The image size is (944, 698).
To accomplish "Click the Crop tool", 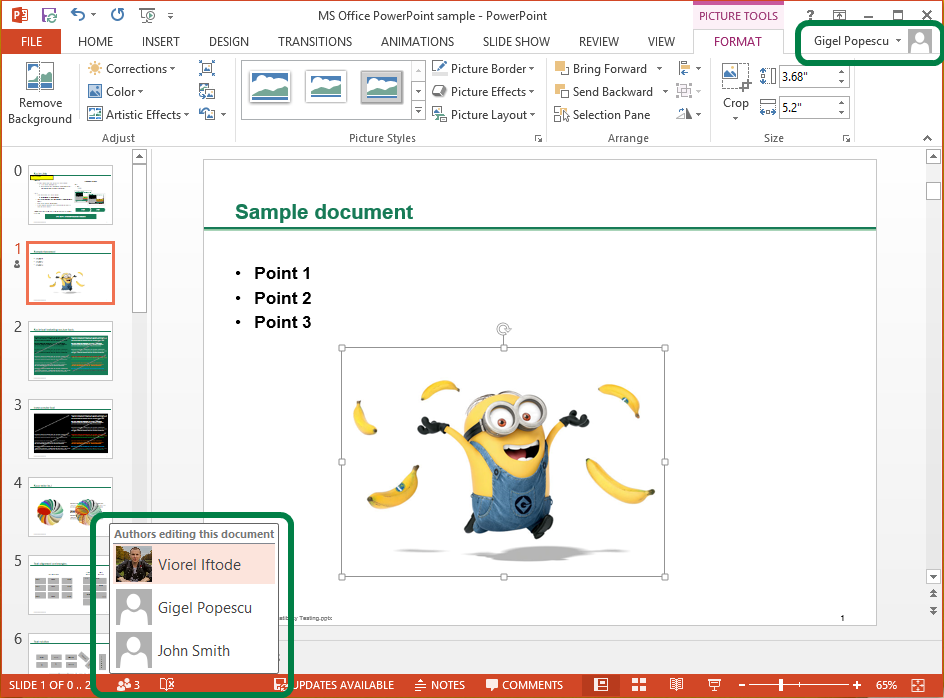I will [x=736, y=92].
